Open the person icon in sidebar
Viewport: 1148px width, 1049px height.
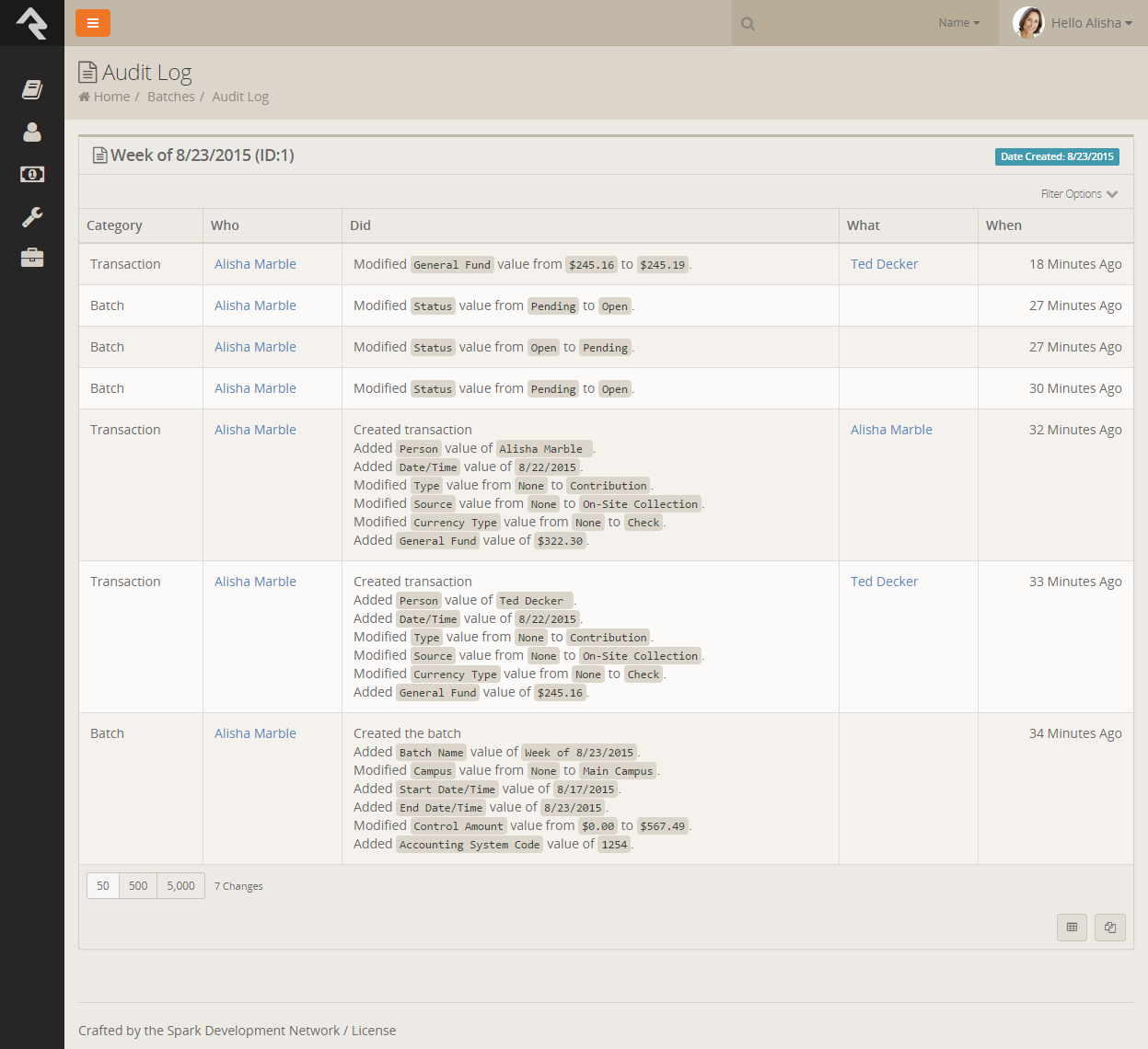click(32, 133)
